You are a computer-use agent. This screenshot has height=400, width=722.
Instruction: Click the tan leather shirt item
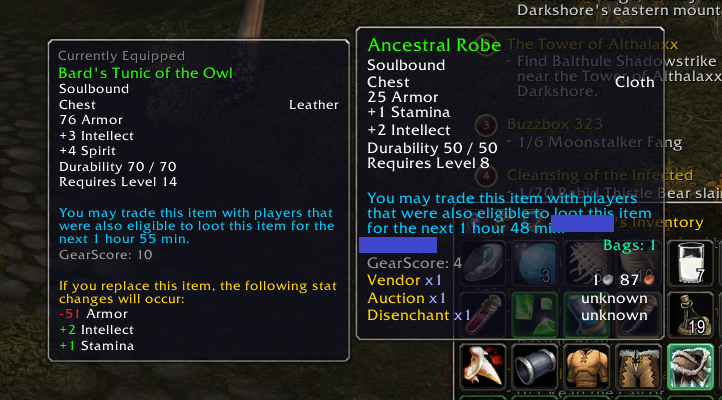pos(587,367)
